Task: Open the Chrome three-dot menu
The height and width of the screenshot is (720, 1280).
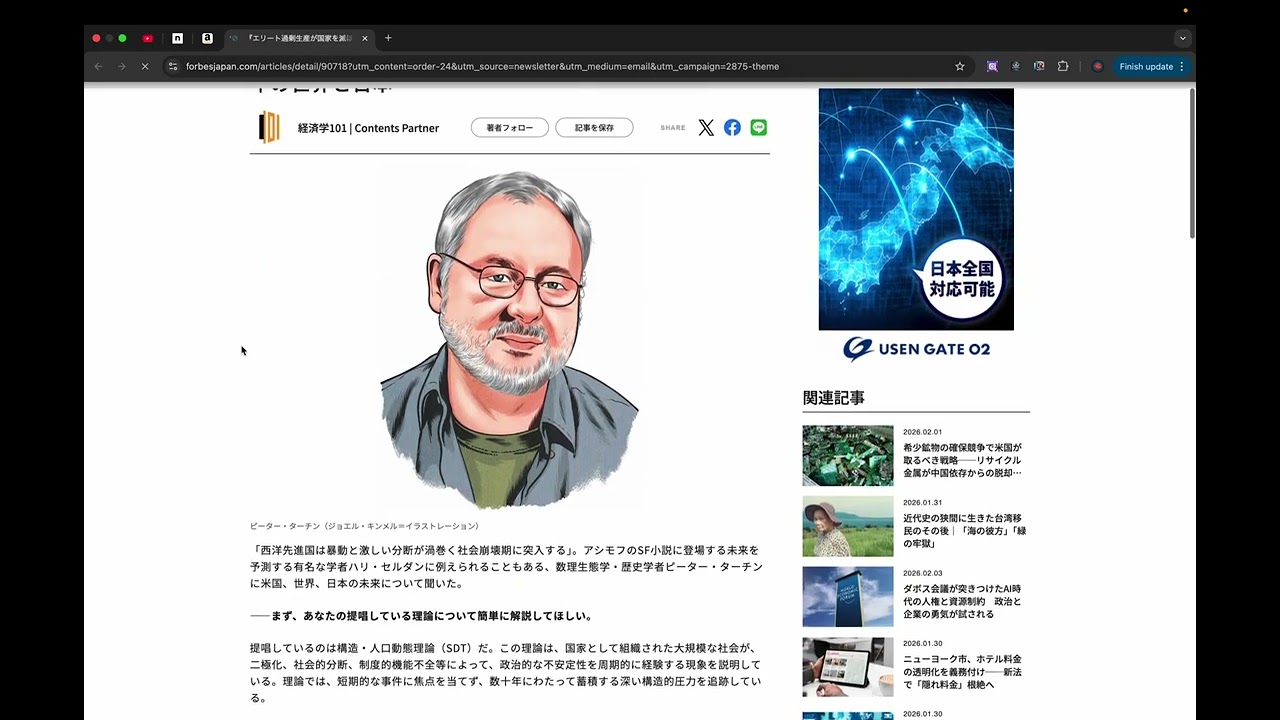Action: point(1182,66)
